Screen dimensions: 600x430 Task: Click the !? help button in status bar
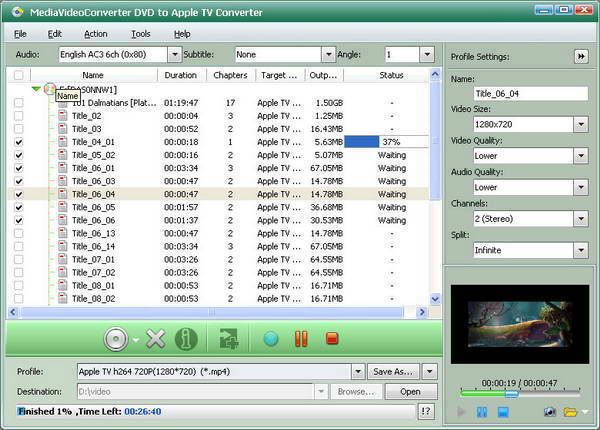click(426, 412)
